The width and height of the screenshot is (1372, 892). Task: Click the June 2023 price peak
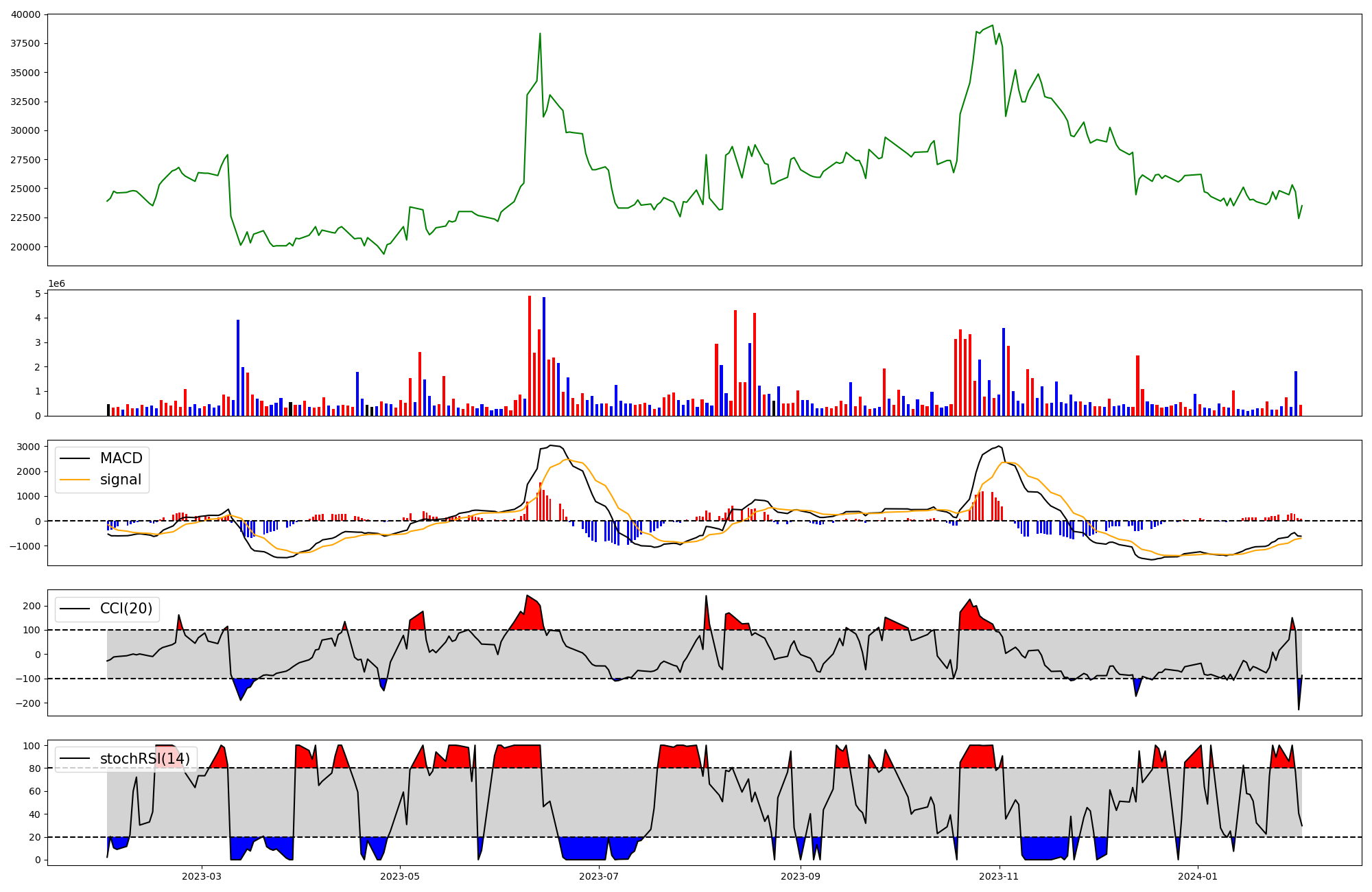coord(540,34)
